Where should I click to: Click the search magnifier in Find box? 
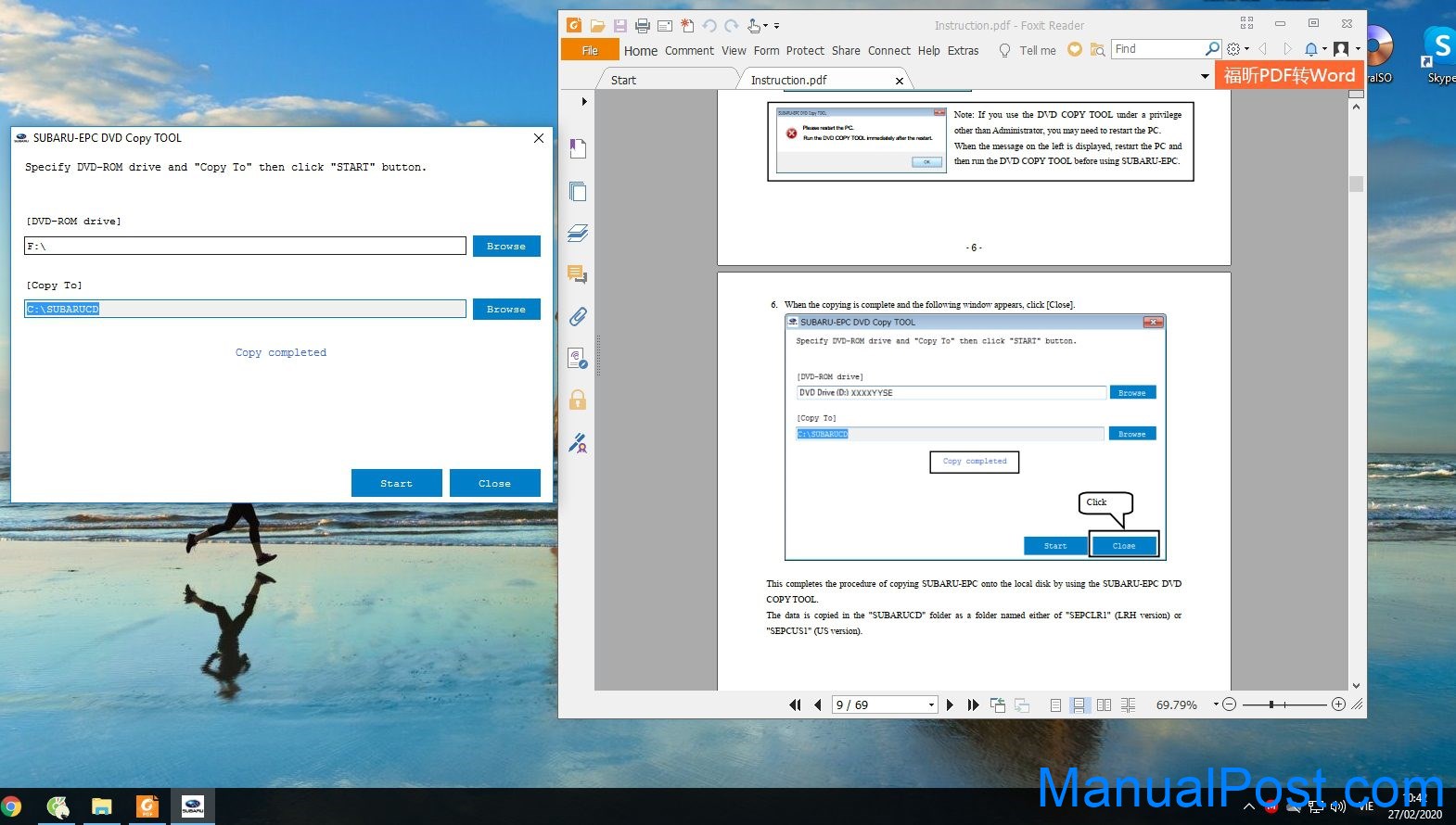click(1212, 49)
